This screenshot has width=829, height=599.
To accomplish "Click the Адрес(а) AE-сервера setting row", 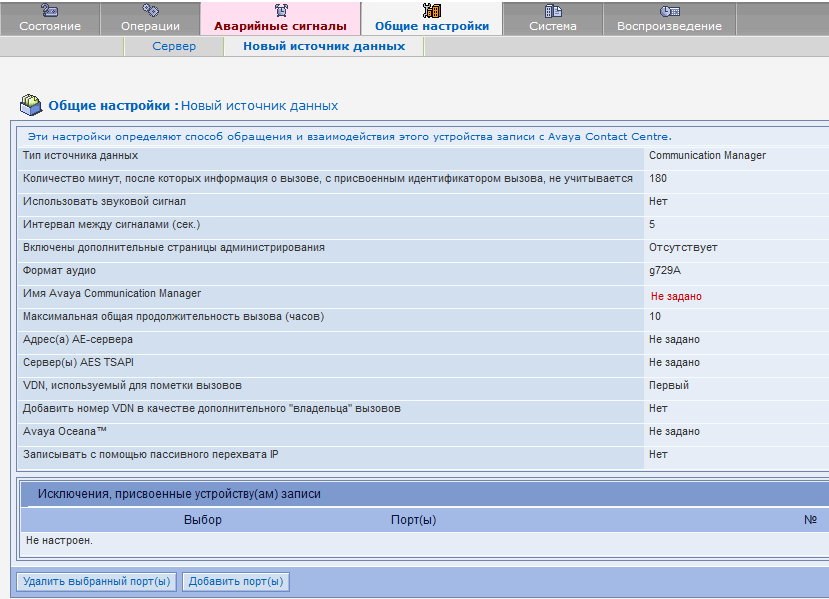I will 423,340.
